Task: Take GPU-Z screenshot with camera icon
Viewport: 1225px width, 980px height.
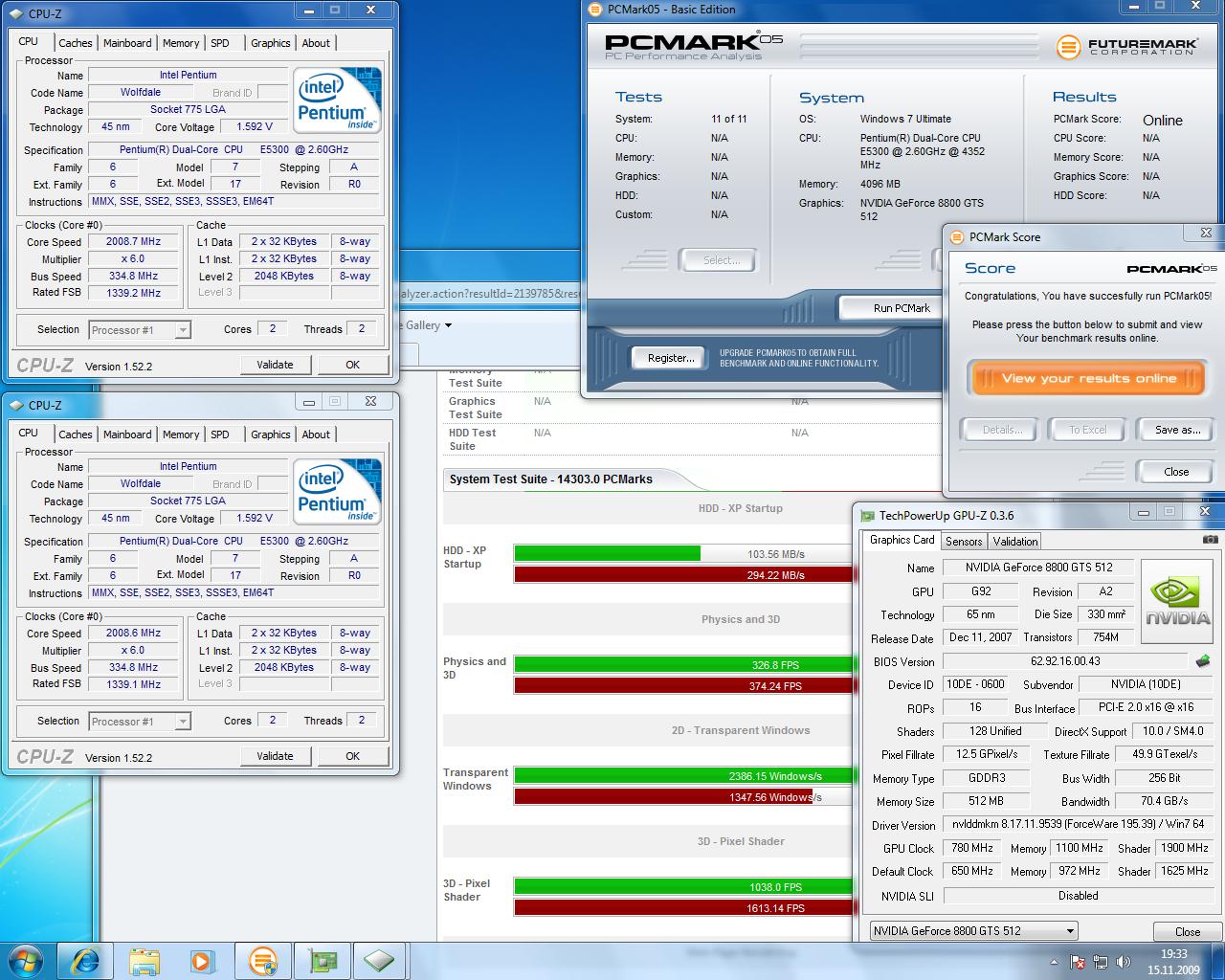Action: coord(1210,540)
